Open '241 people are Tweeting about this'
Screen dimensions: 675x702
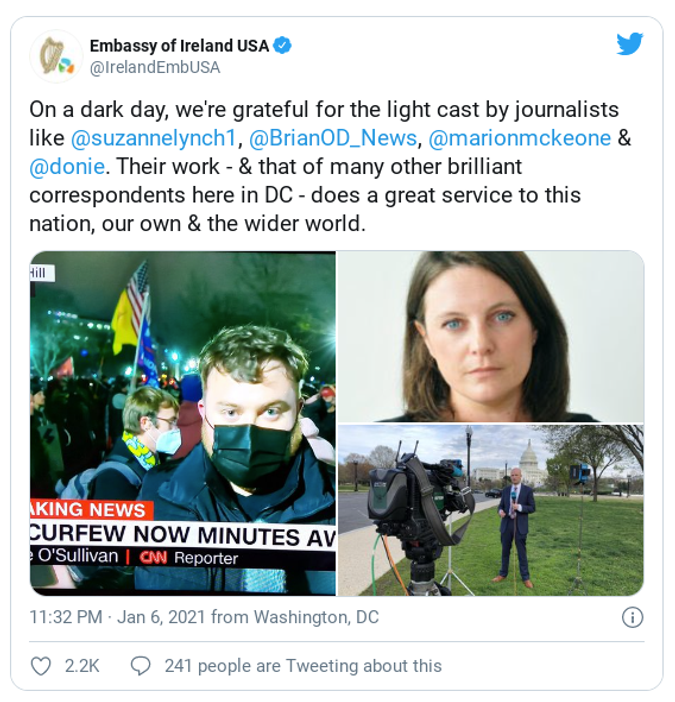(303, 666)
